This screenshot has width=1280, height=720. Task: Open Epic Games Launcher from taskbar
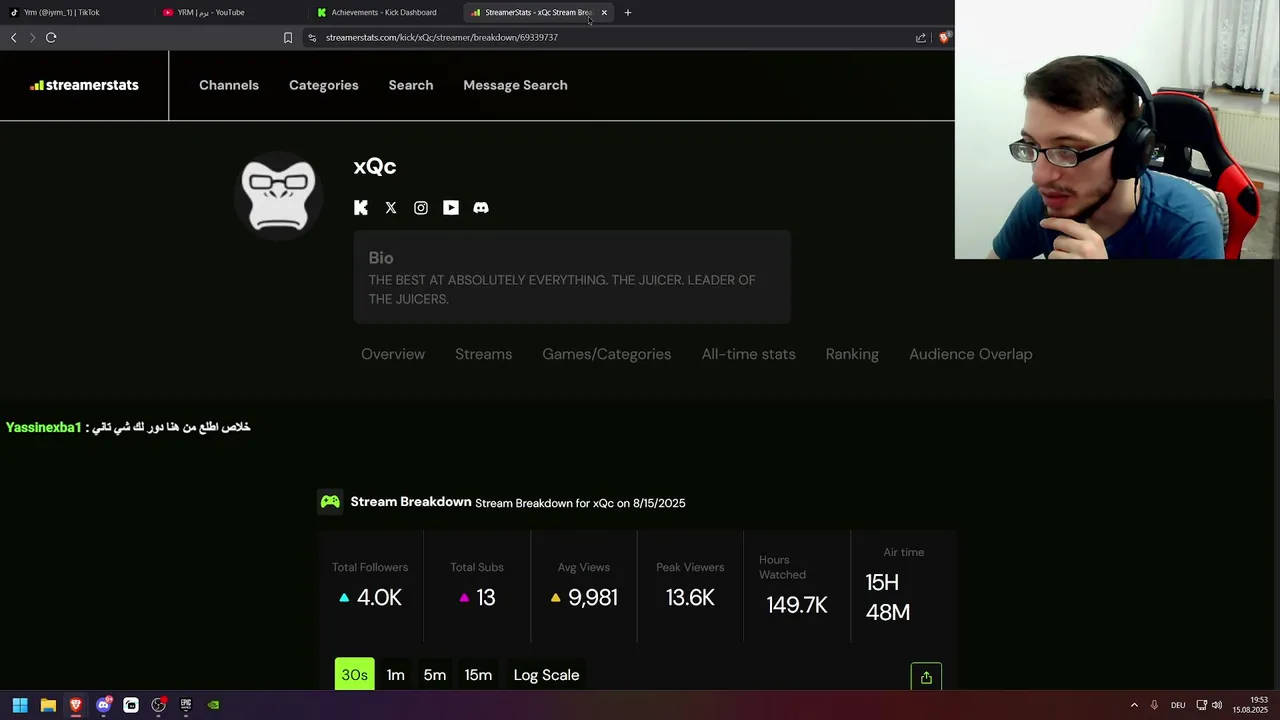pos(186,705)
